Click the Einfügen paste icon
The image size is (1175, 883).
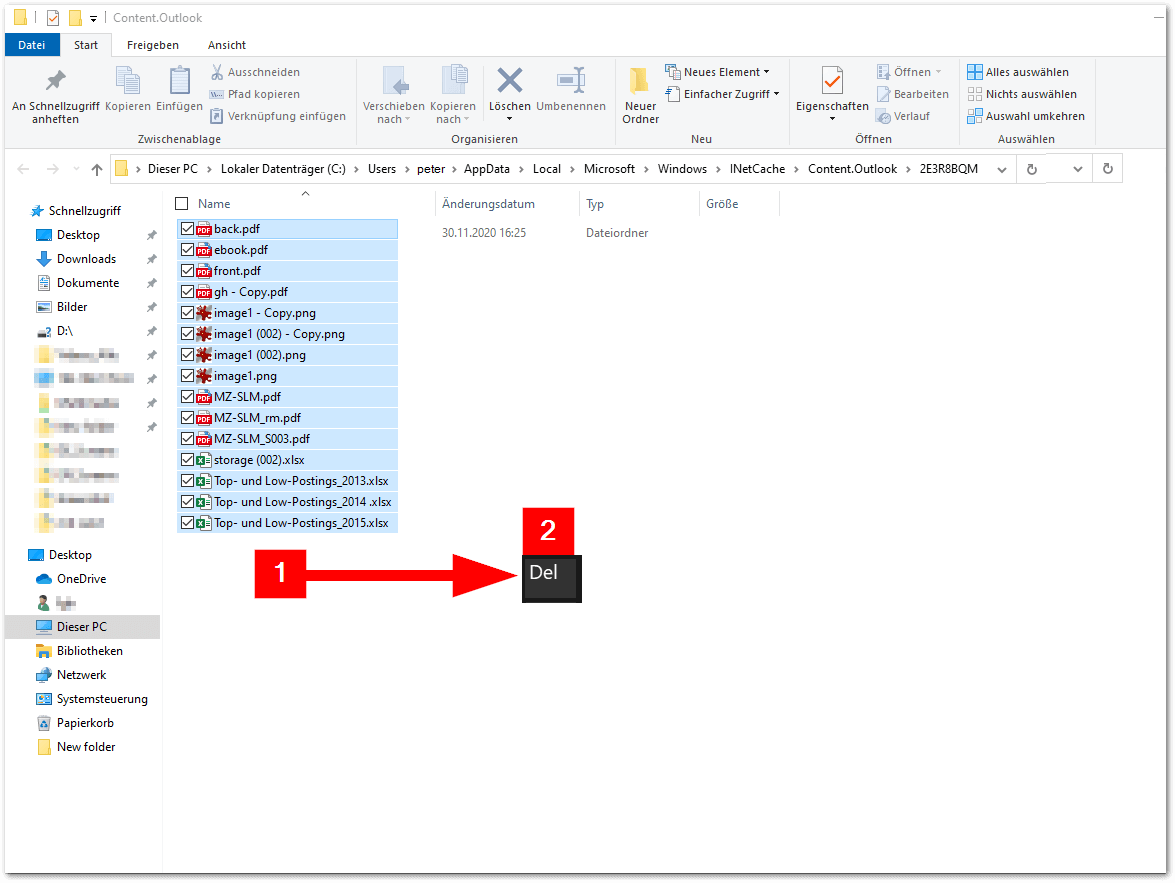click(x=179, y=82)
